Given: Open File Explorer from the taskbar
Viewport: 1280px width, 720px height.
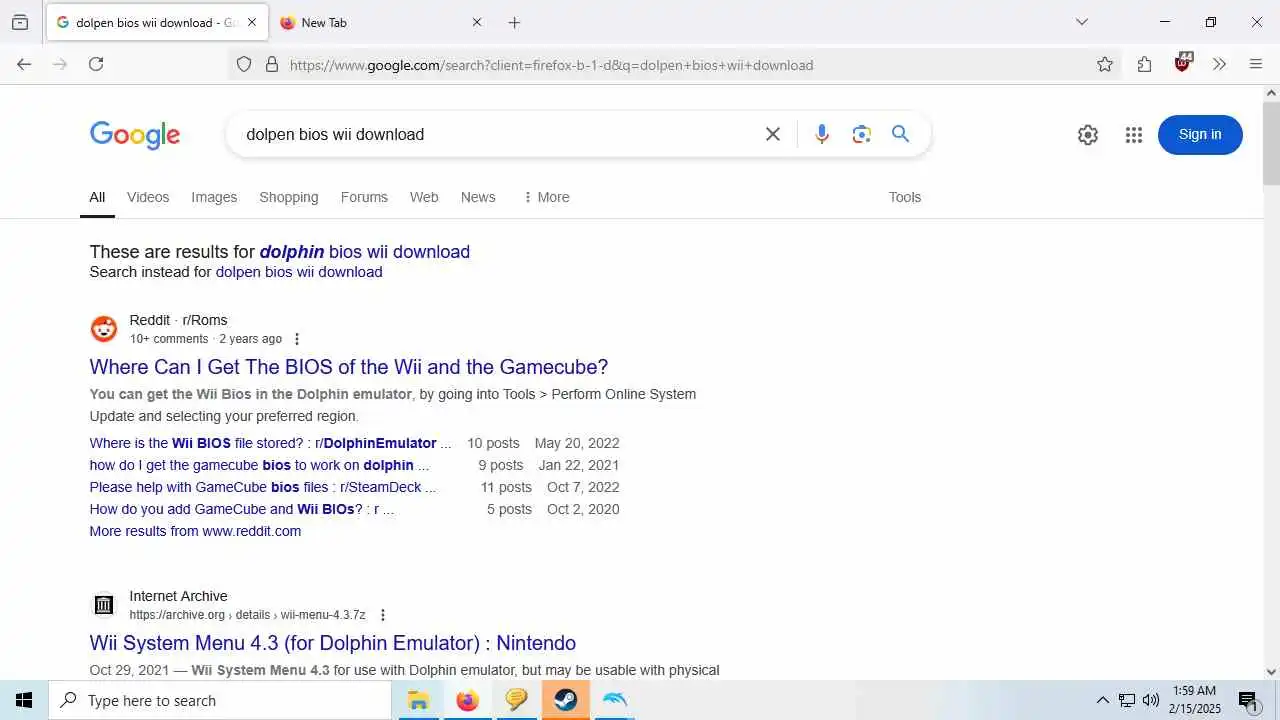Looking at the screenshot, I should click(417, 700).
